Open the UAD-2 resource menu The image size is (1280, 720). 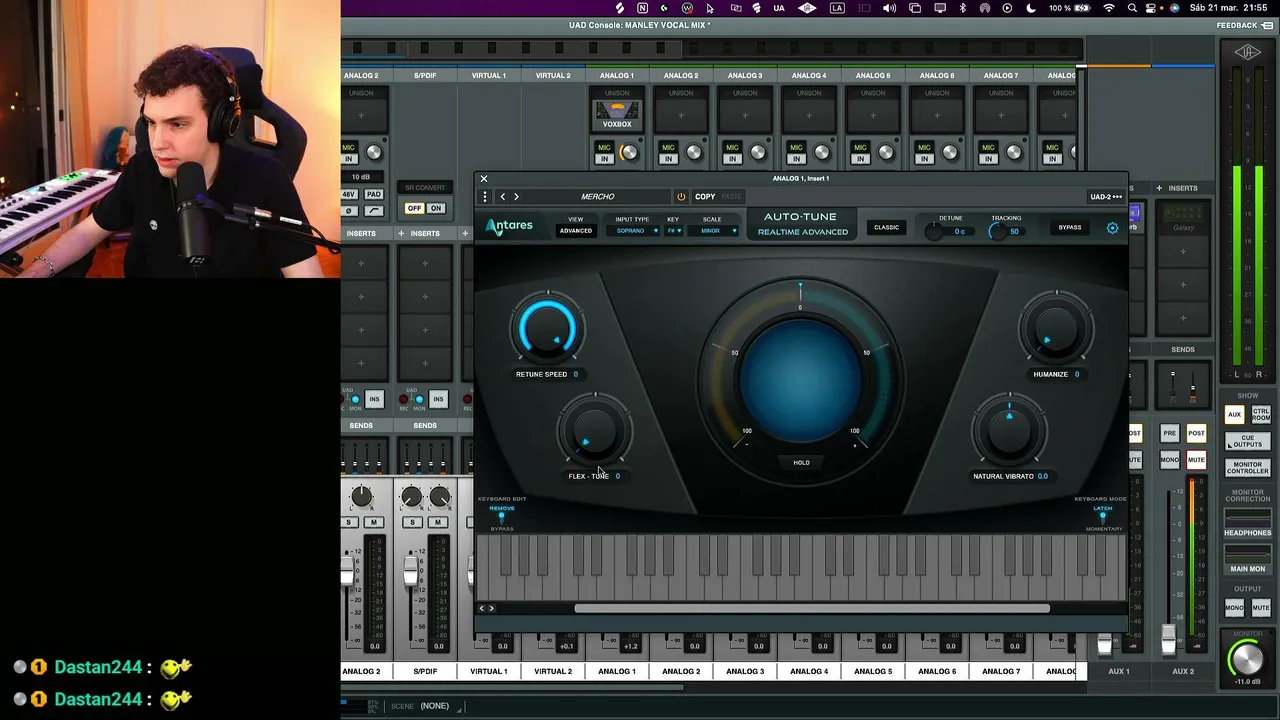click(x=1105, y=197)
